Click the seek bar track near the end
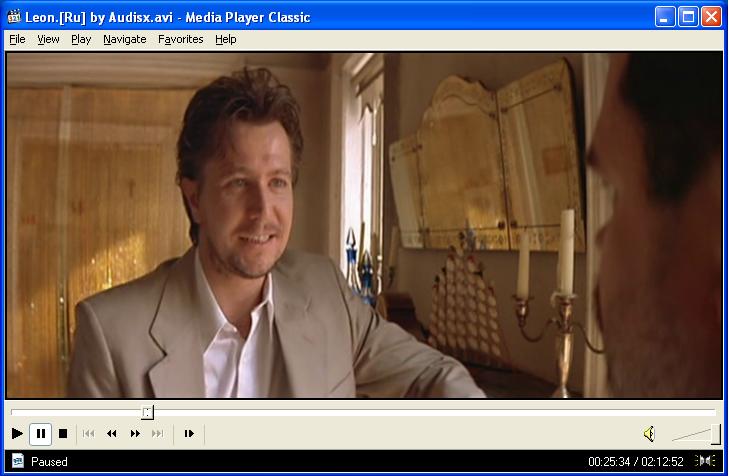The image size is (729, 476). click(x=697, y=412)
